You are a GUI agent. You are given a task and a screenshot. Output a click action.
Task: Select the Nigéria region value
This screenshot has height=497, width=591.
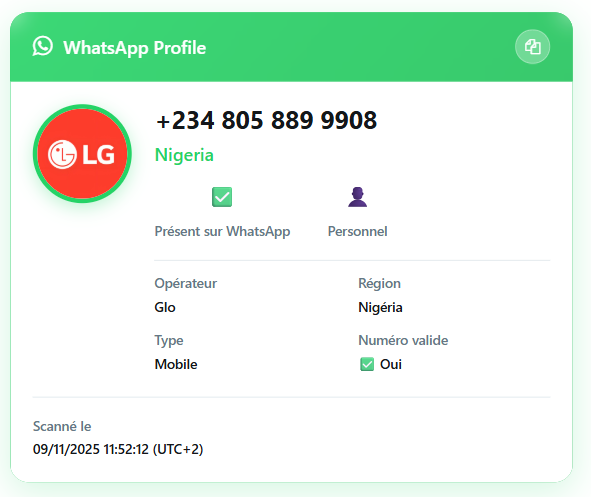pos(380,307)
